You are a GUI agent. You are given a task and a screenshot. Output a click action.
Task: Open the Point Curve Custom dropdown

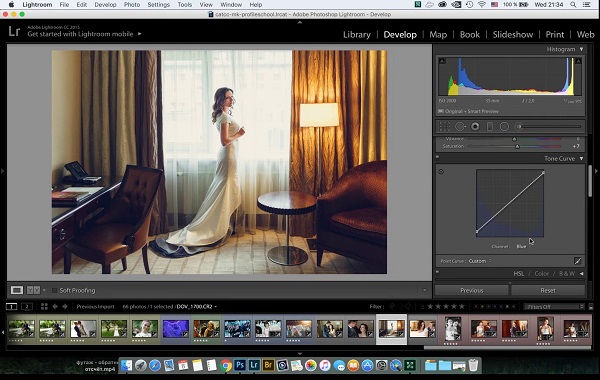click(480, 261)
